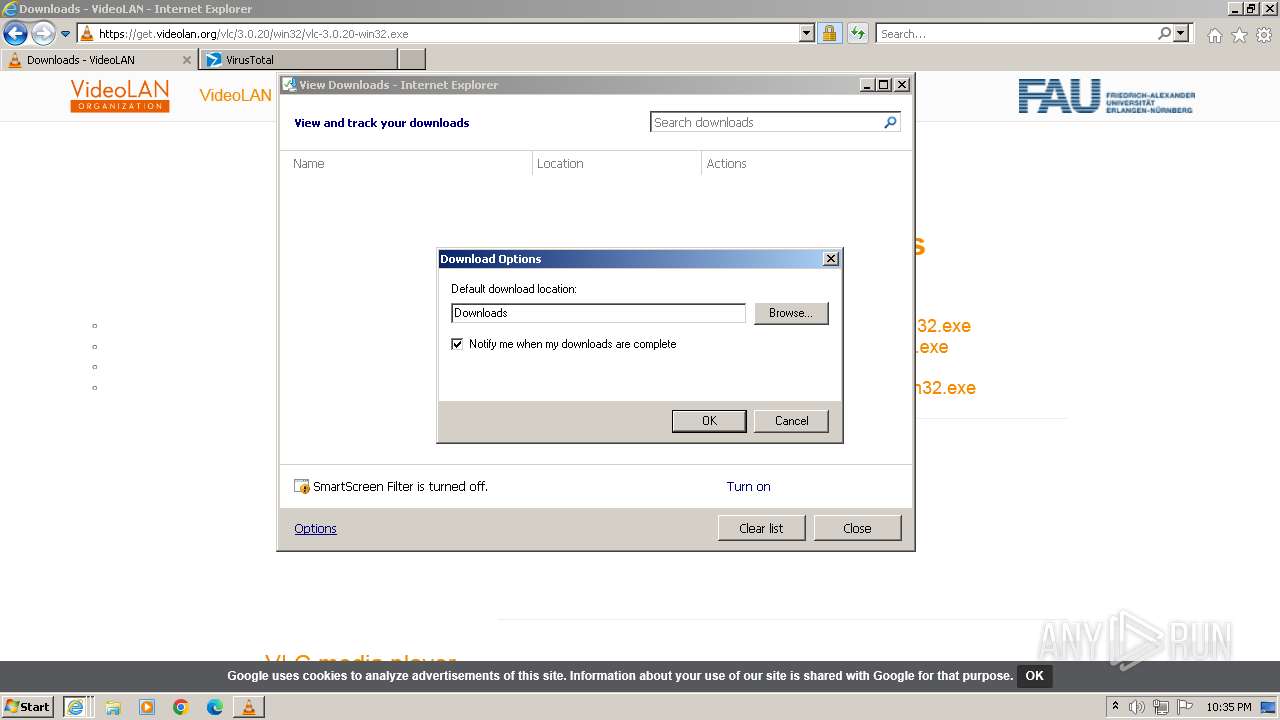Click the FAU university logo

pos(1106,96)
